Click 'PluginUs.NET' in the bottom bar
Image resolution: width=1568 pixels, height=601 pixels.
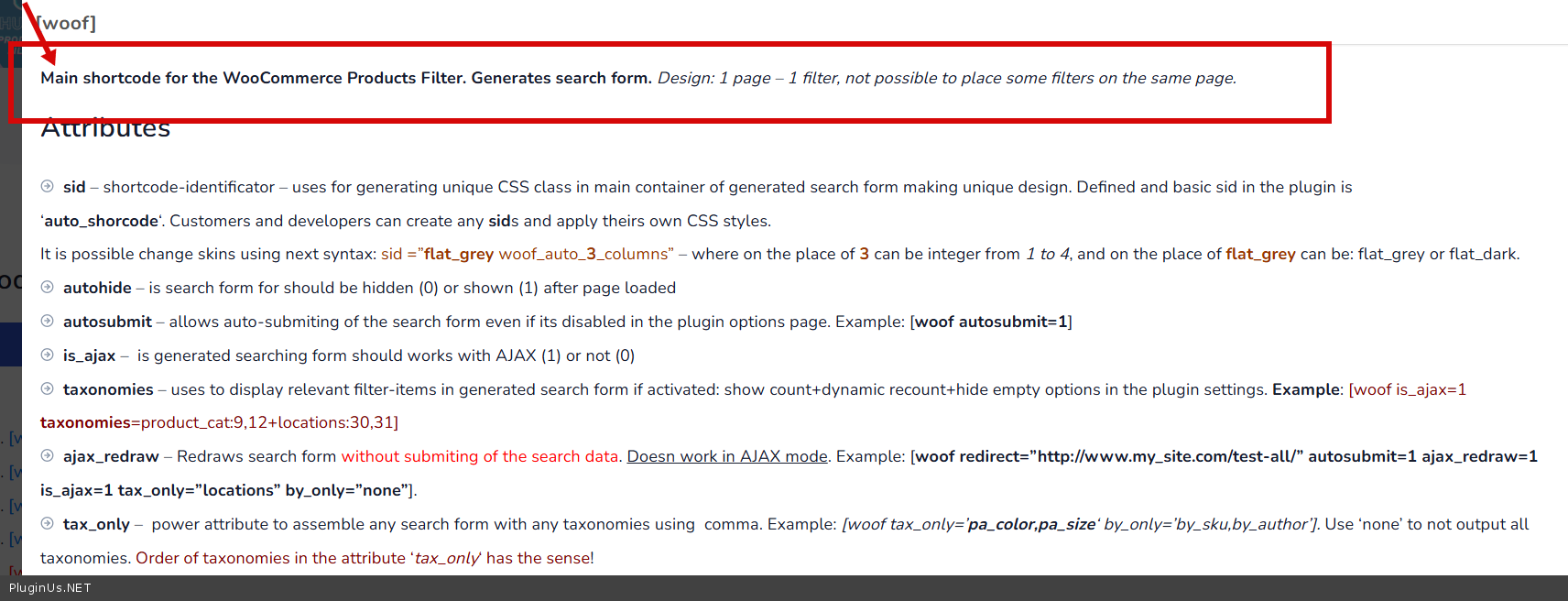[50, 588]
